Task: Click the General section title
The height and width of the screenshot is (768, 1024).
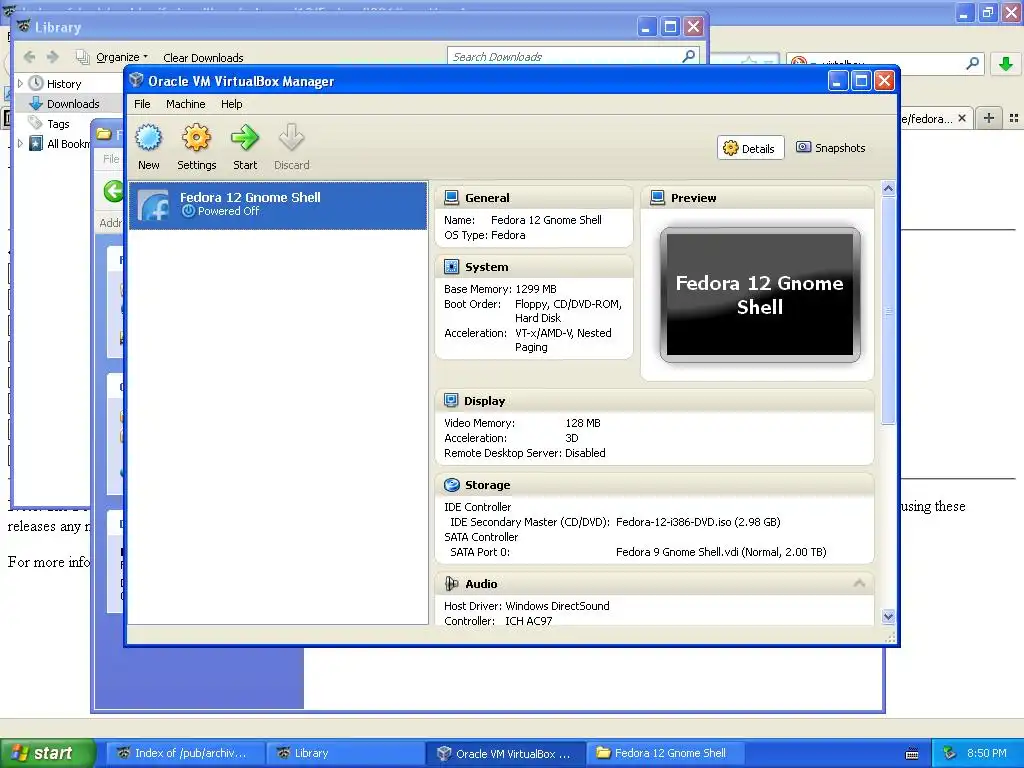Action: point(487,198)
